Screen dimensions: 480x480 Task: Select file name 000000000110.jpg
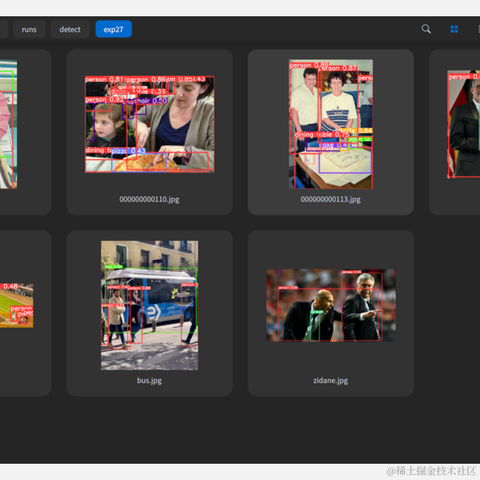click(x=149, y=199)
